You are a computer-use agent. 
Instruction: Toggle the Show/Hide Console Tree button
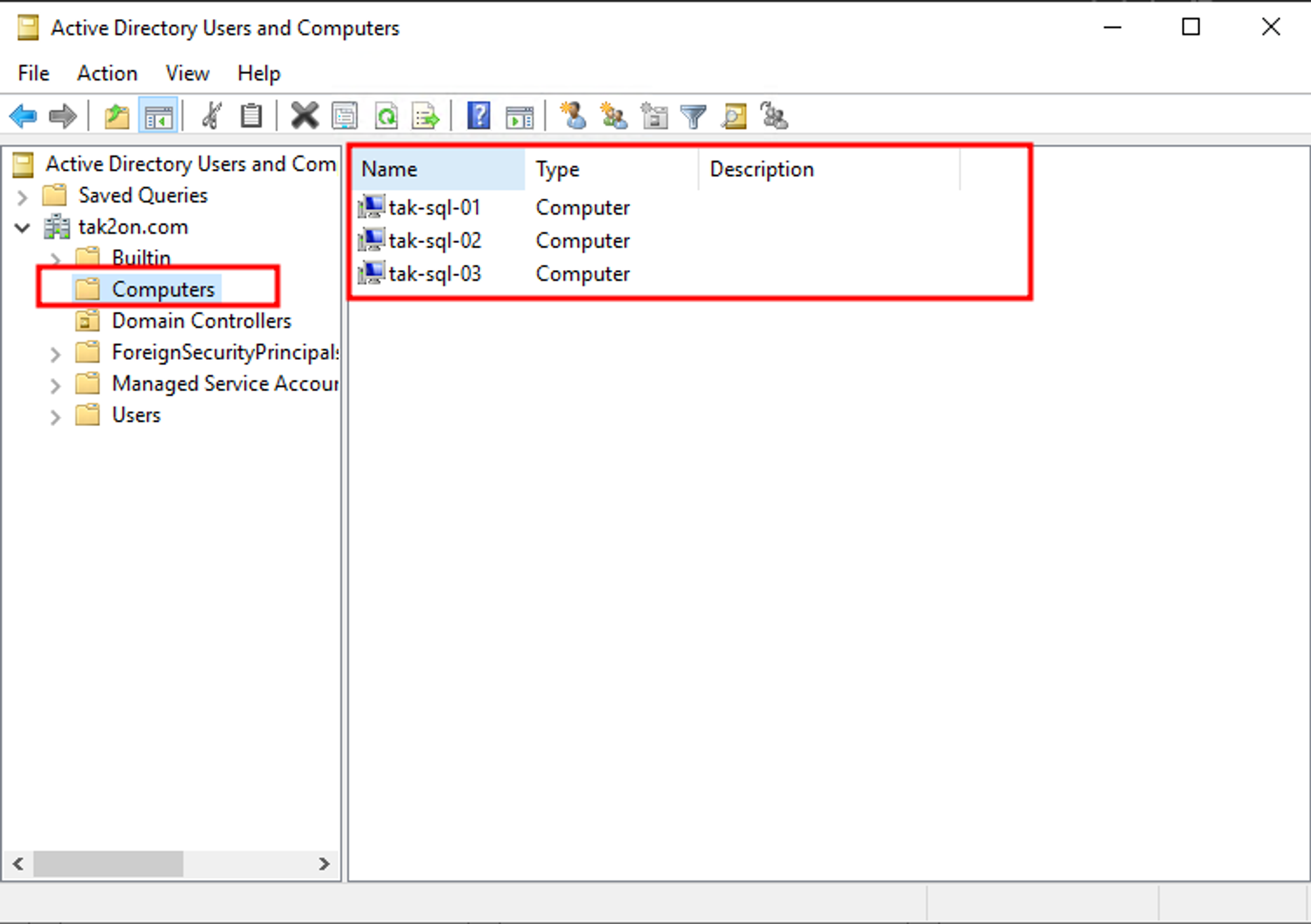[158, 117]
